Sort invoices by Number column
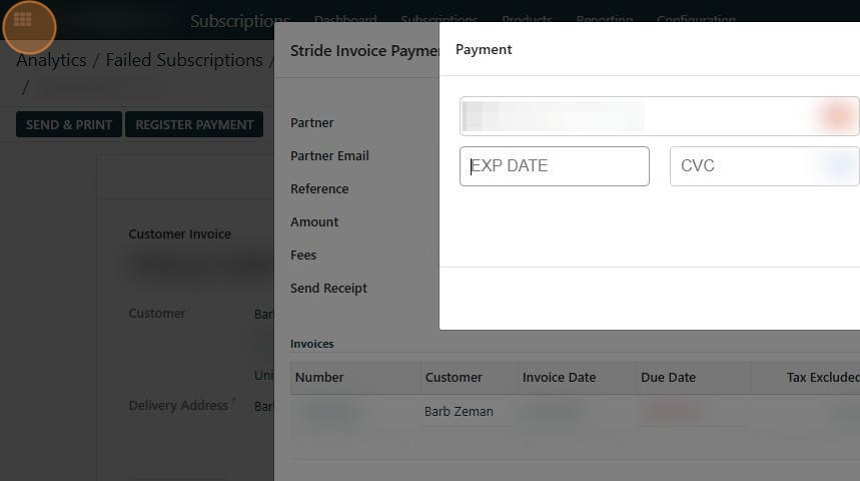This screenshot has height=481, width=860. coord(320,377)
